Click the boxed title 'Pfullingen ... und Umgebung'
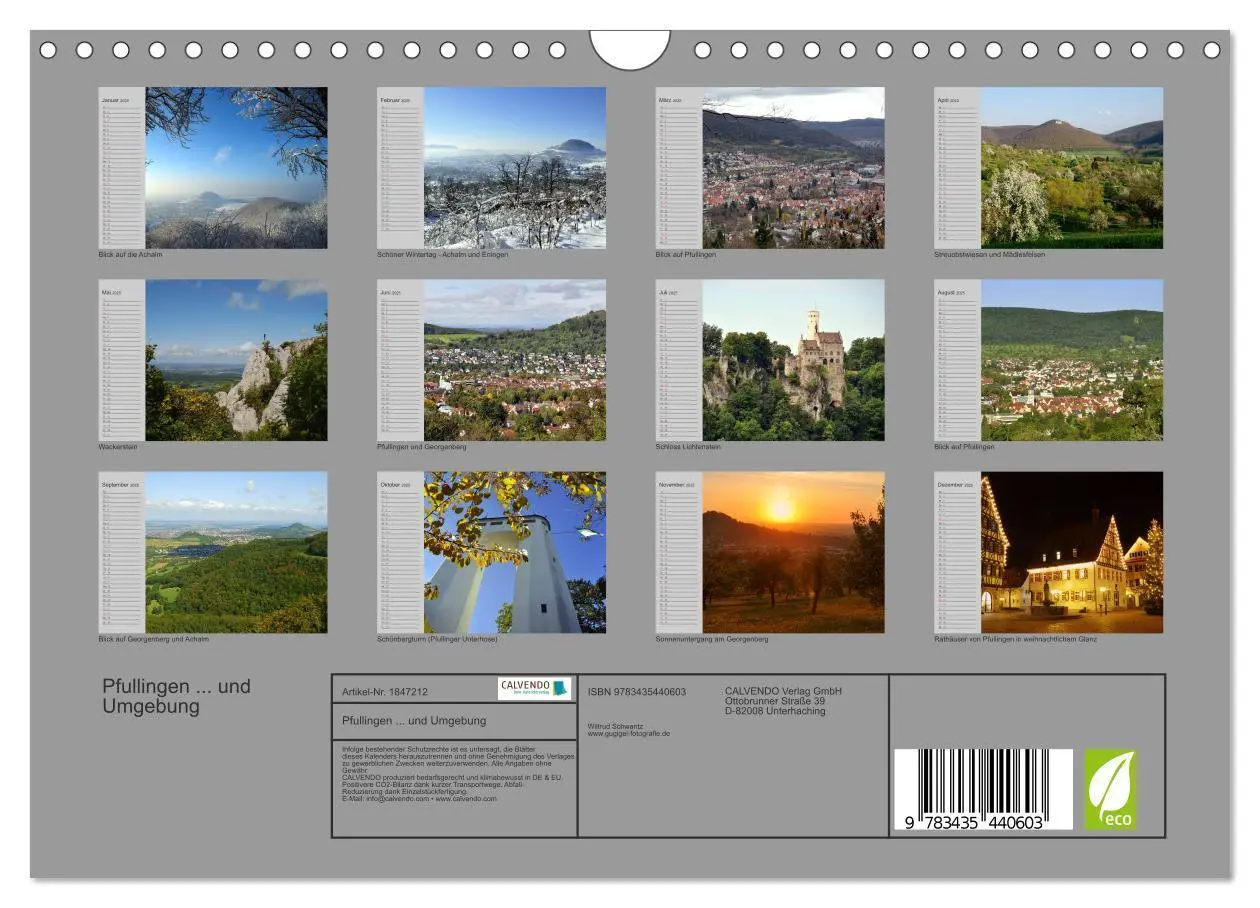1260x908 pixels. (x=414, y=720)
